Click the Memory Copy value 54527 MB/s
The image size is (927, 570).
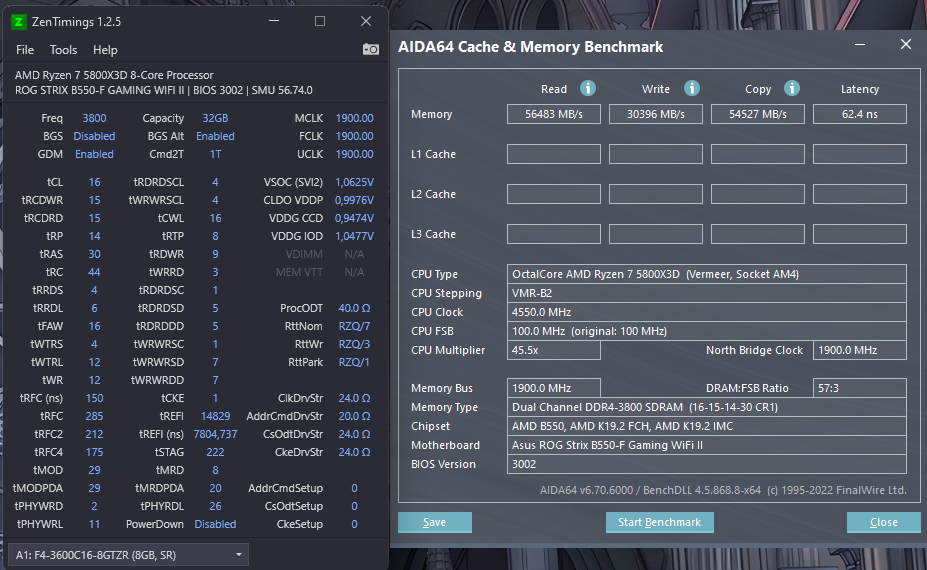pos(758,114)
